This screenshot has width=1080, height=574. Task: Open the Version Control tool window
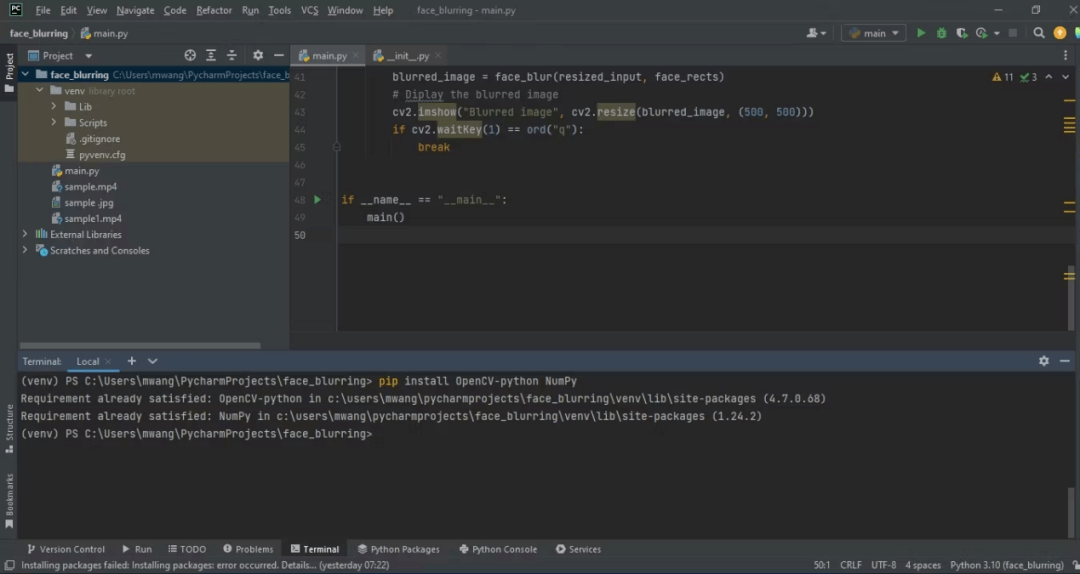point(66,549)
